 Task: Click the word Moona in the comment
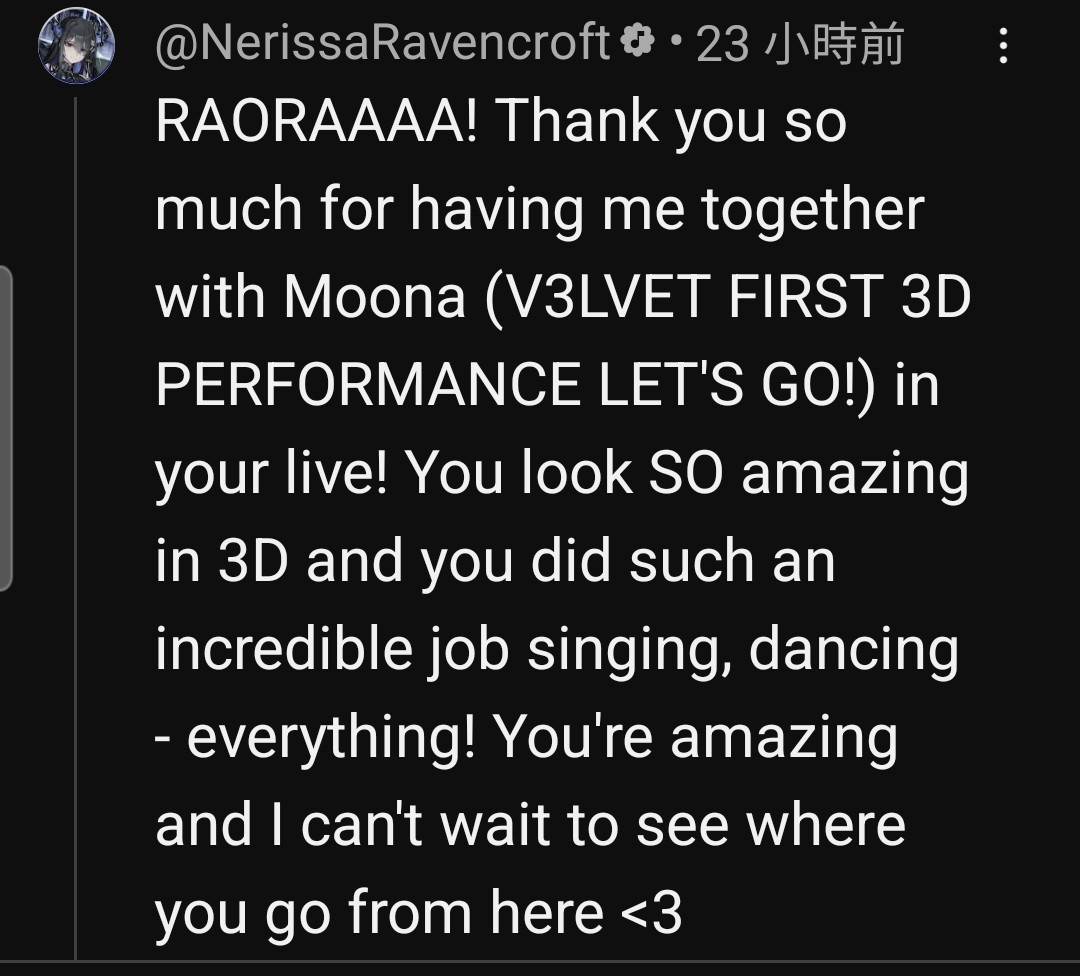(375, 296)
